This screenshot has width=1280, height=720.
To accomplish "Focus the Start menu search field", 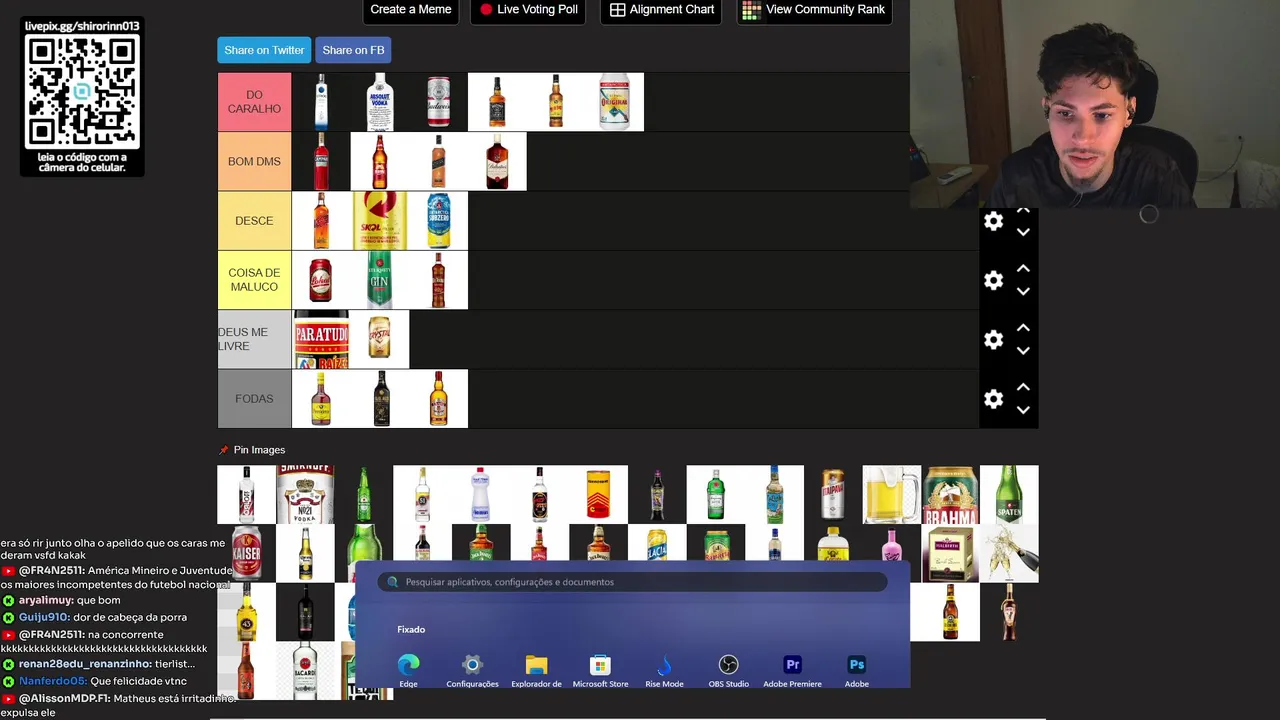I will [633, 582].
